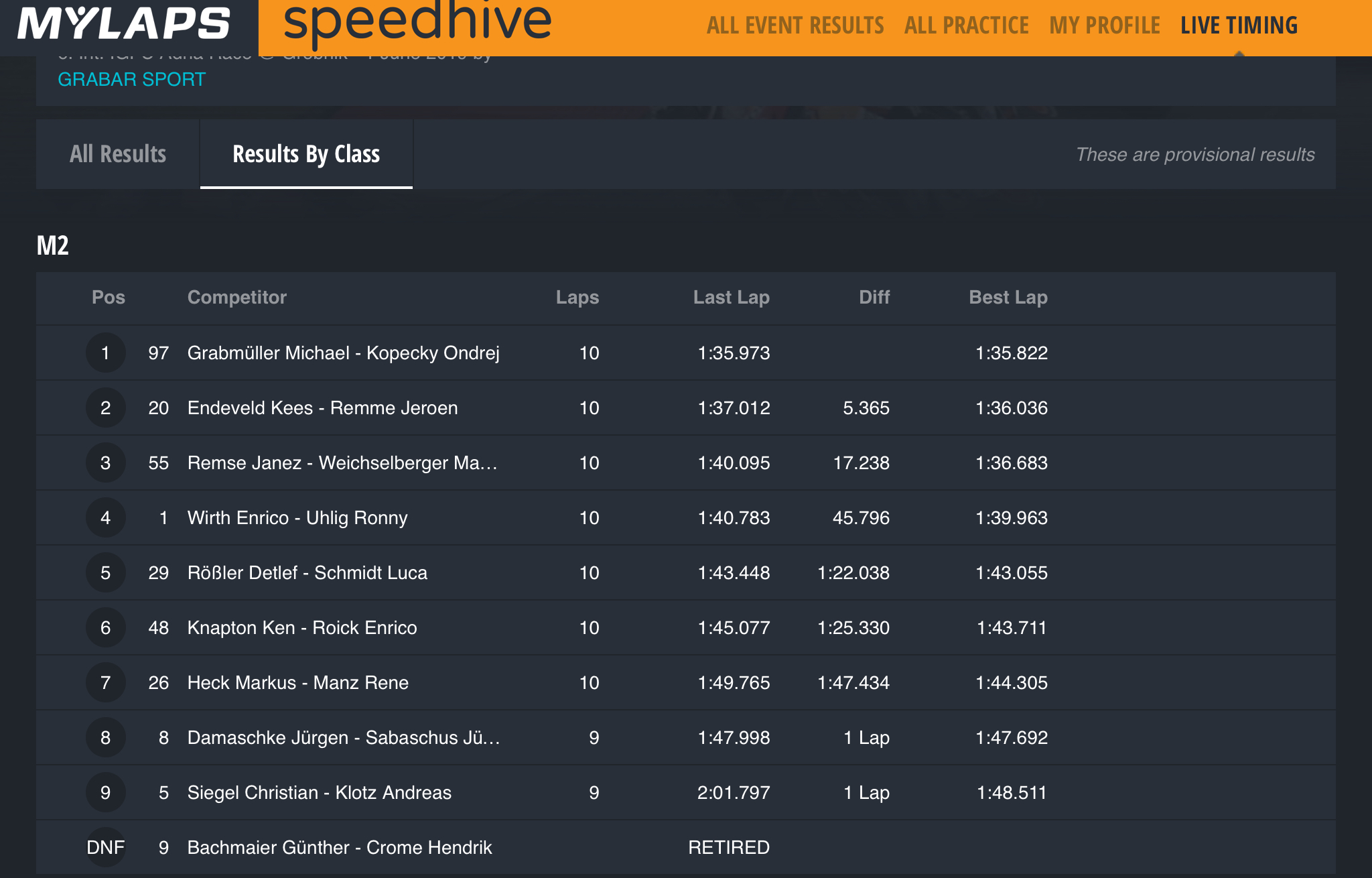Open All Event Results menu

[x=795, y=25]
